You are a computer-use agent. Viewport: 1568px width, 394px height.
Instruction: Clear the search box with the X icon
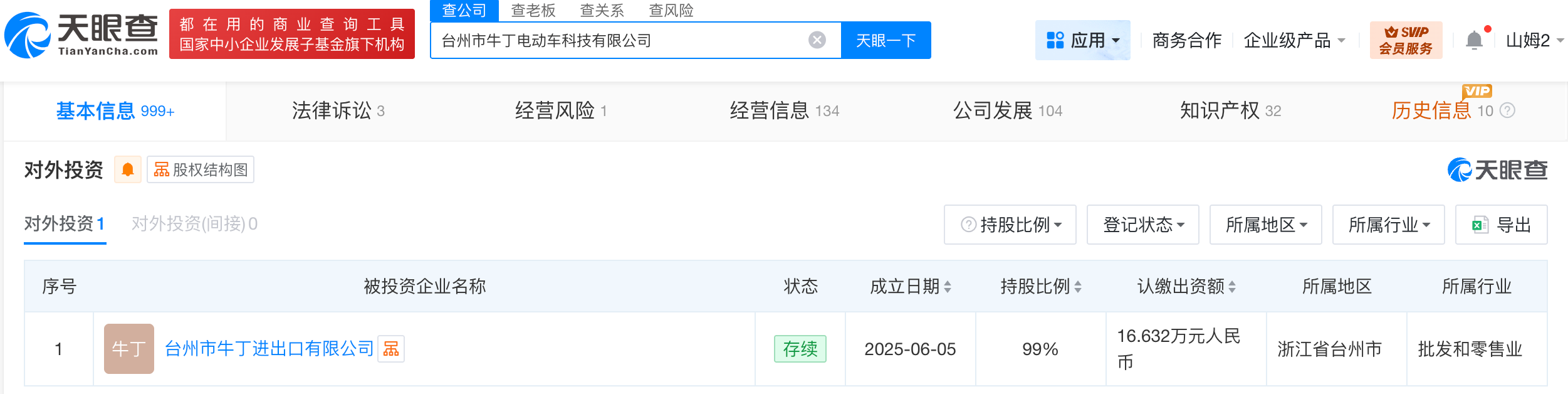point(817,41)
